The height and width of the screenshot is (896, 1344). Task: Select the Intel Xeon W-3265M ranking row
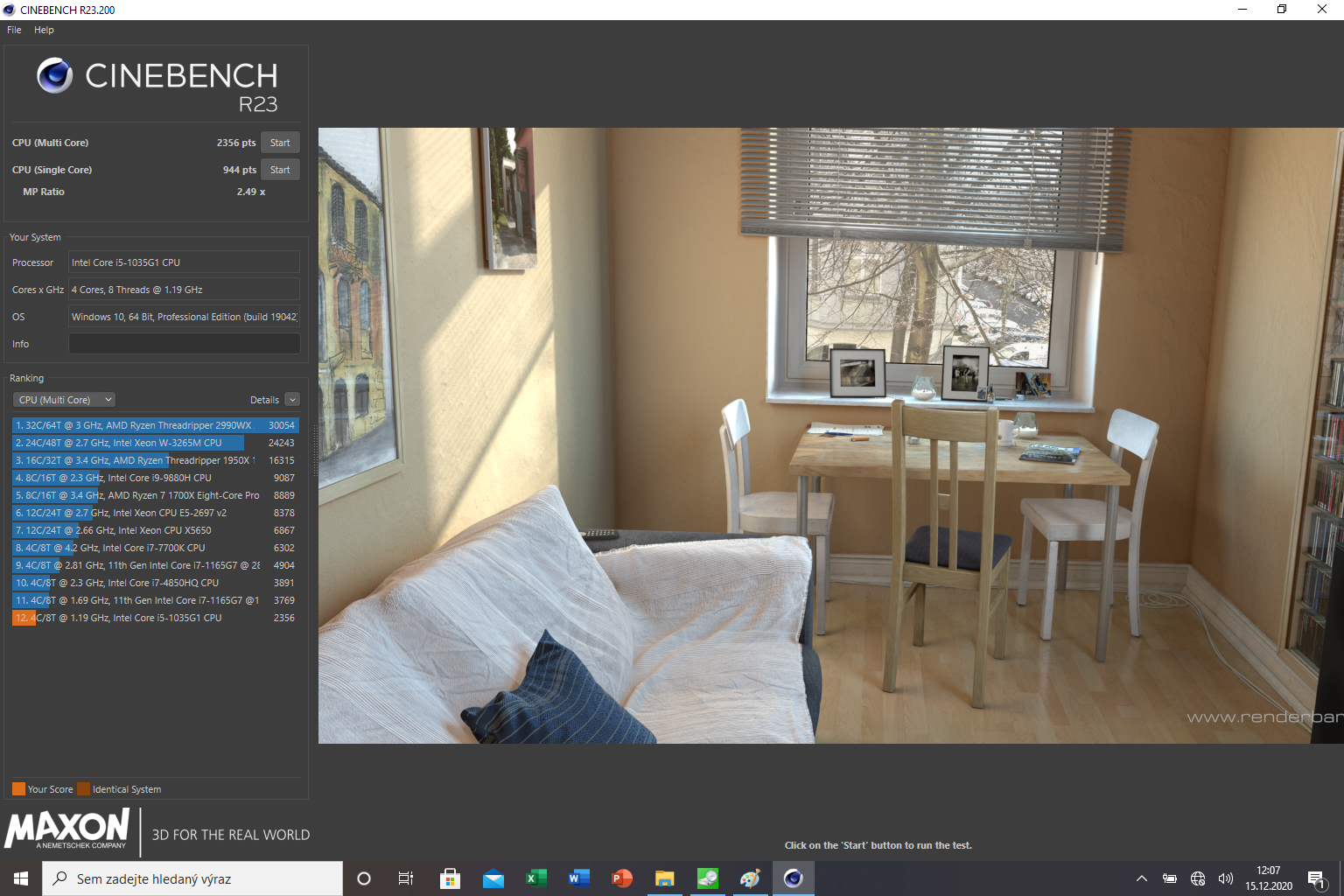point(156,443)
